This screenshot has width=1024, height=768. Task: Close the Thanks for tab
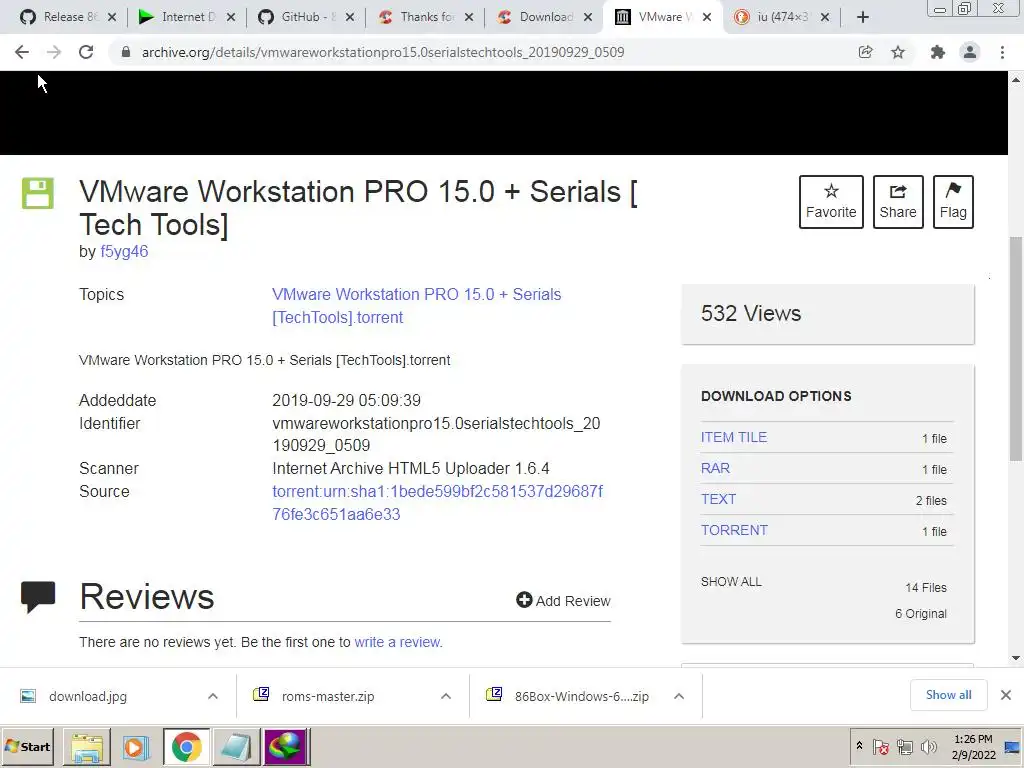coord(469,18)
